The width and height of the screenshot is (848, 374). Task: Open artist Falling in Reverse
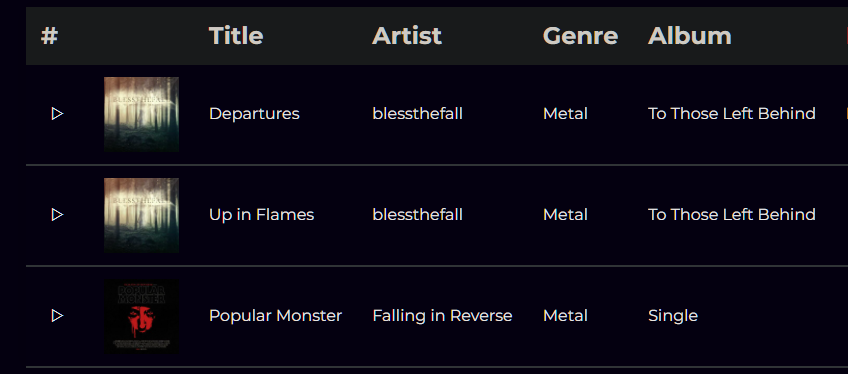pos(442,316)
